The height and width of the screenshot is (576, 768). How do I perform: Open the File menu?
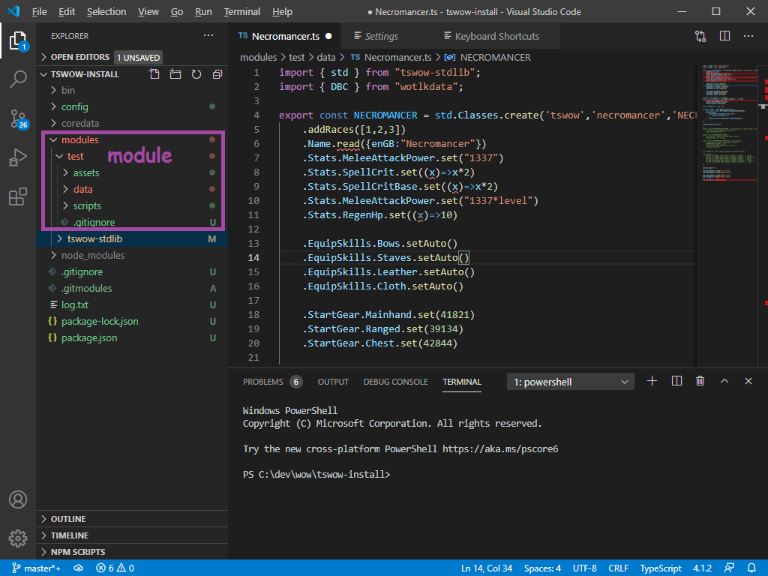pos(39,11)
